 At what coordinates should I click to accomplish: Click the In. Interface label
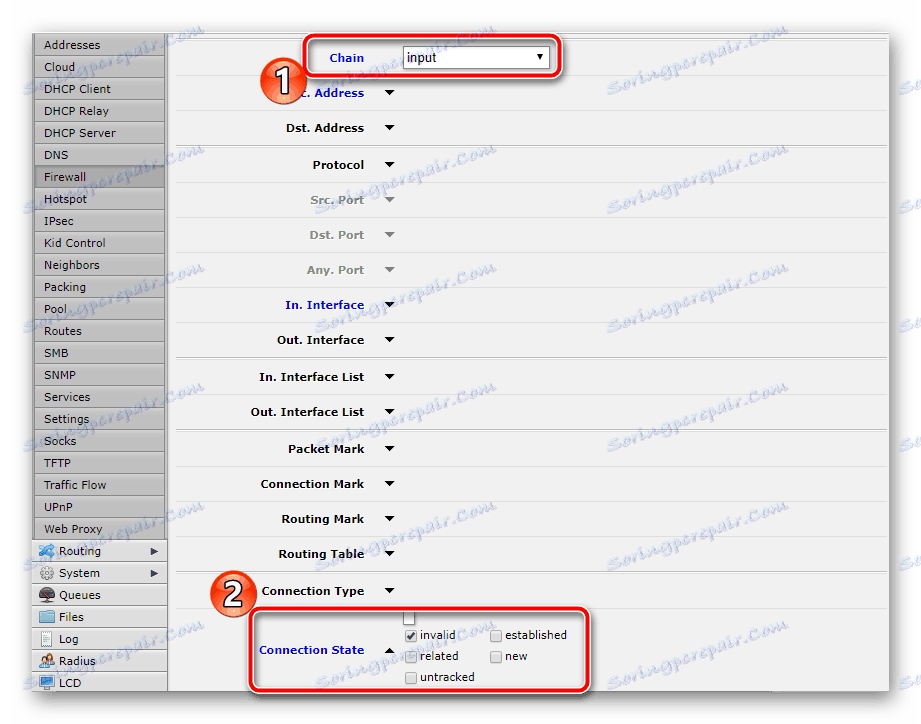324,305
